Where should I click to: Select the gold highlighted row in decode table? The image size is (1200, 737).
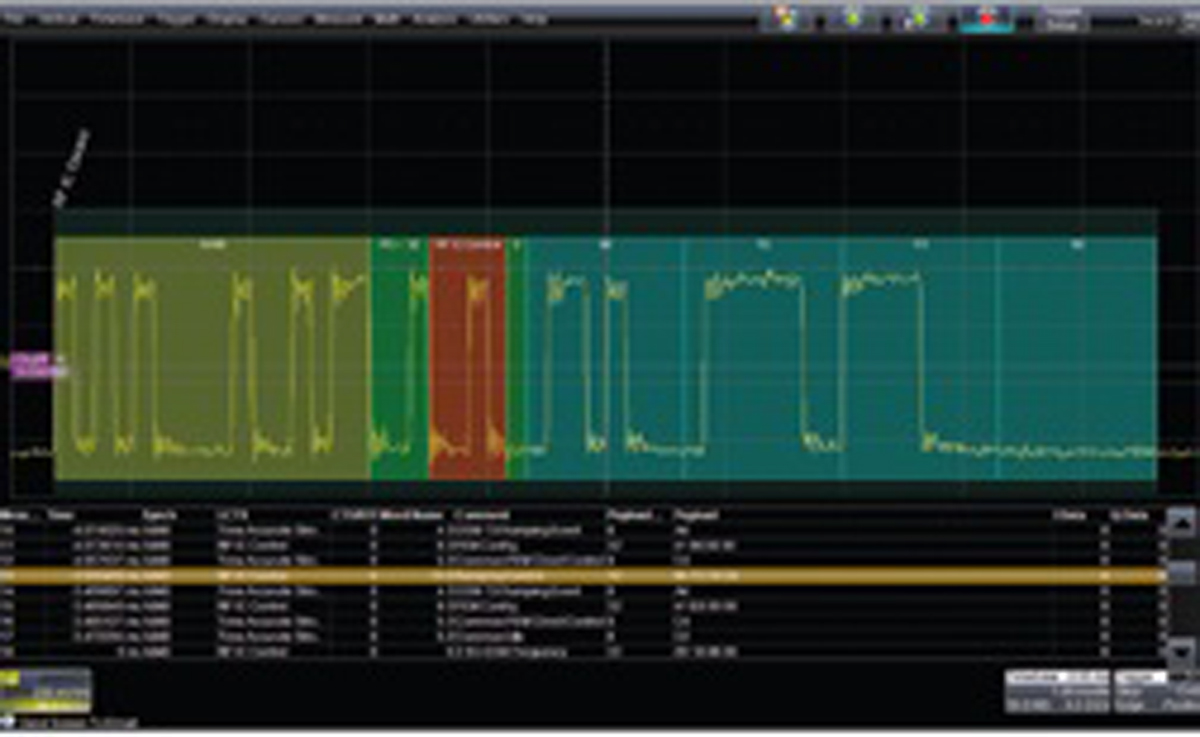click(582, 577)
